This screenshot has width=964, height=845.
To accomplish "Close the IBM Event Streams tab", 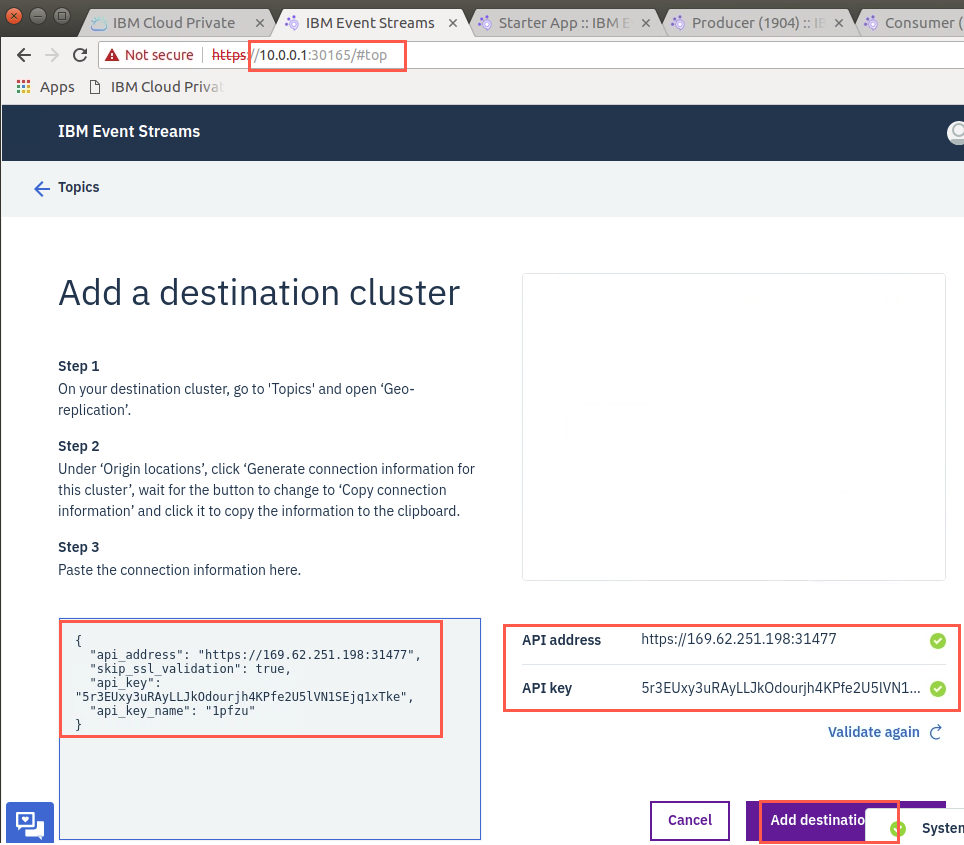I will [453, 23].
